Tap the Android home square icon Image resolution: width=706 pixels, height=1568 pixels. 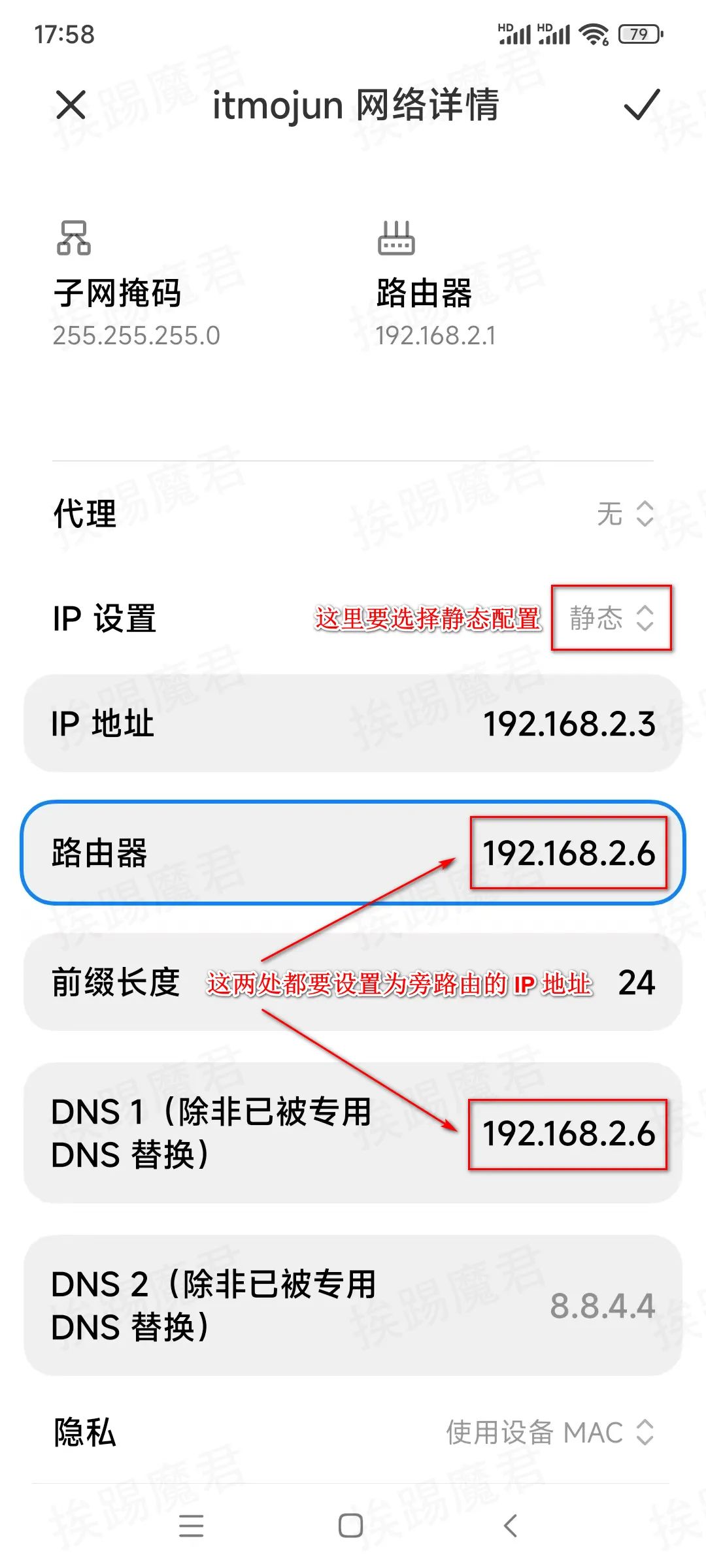click(x=351, y=1526)
